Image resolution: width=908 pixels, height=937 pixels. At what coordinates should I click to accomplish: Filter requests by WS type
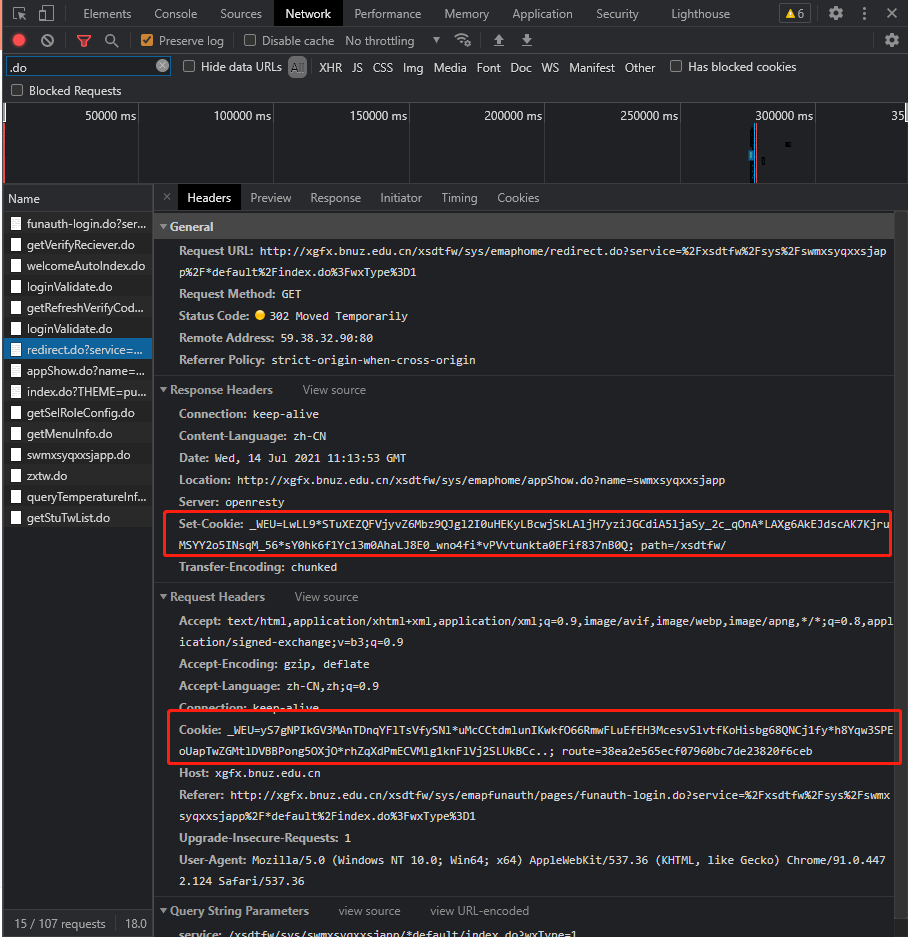[550, 68]
